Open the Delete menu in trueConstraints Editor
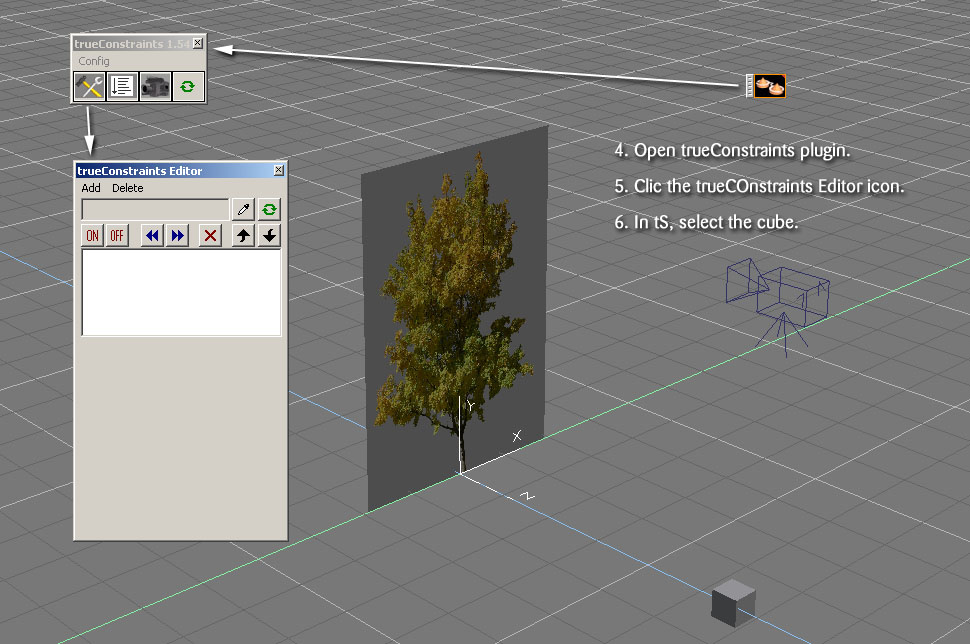 coord(127,188)
